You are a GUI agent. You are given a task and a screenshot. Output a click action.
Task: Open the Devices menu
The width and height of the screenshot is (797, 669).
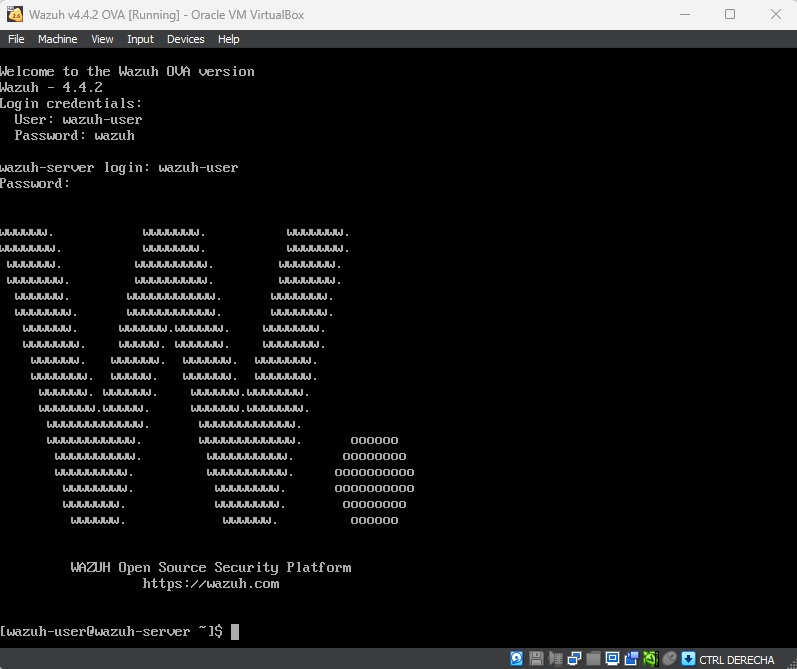(x=186, y=39)
